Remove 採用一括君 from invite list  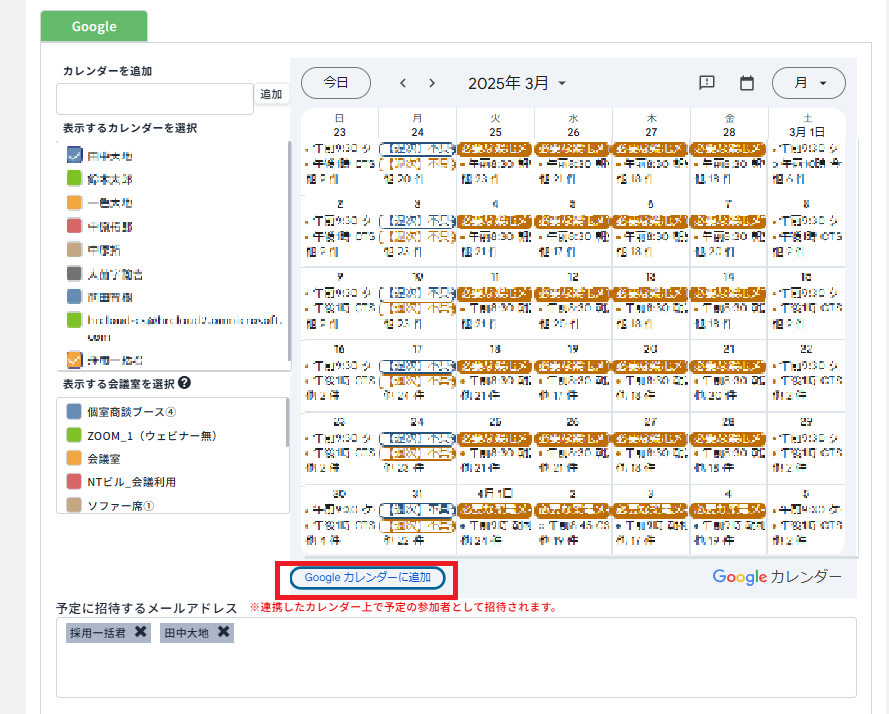tap(141, 632)
